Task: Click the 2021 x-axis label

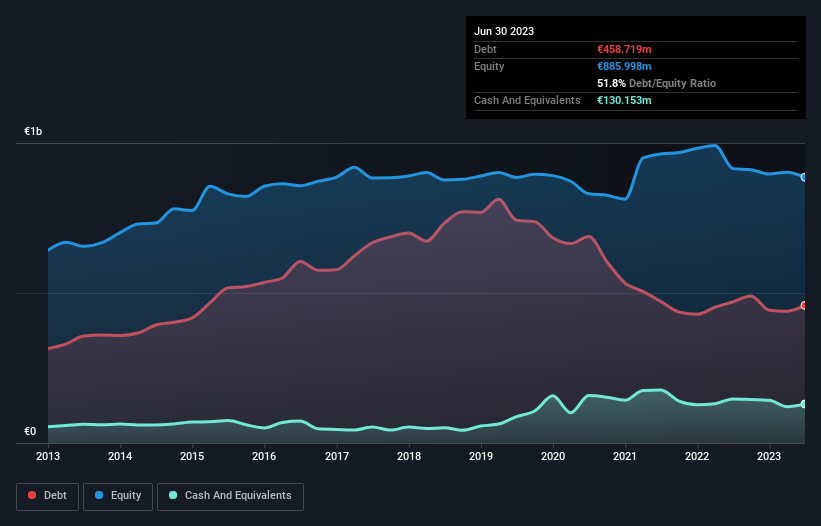Action: tap(625, 456)
